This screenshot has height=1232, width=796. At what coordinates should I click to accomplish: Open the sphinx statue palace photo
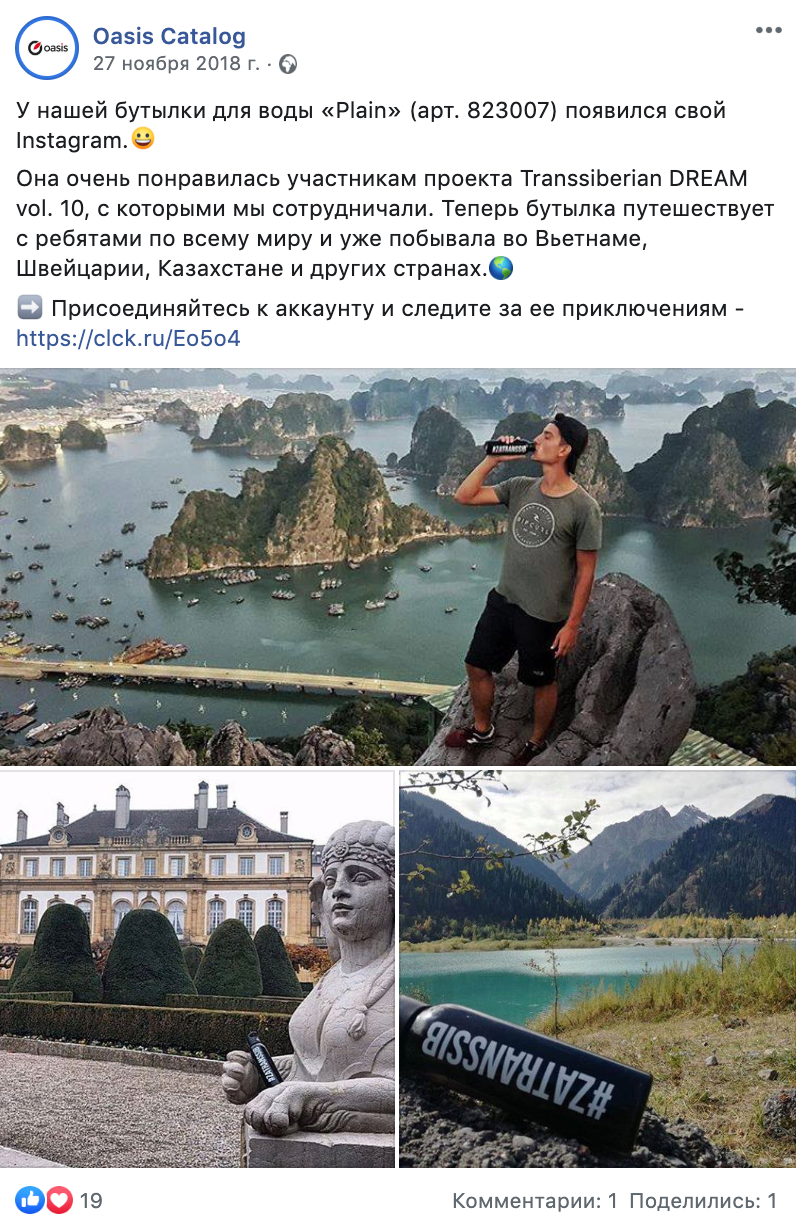(x=197, y=969)
